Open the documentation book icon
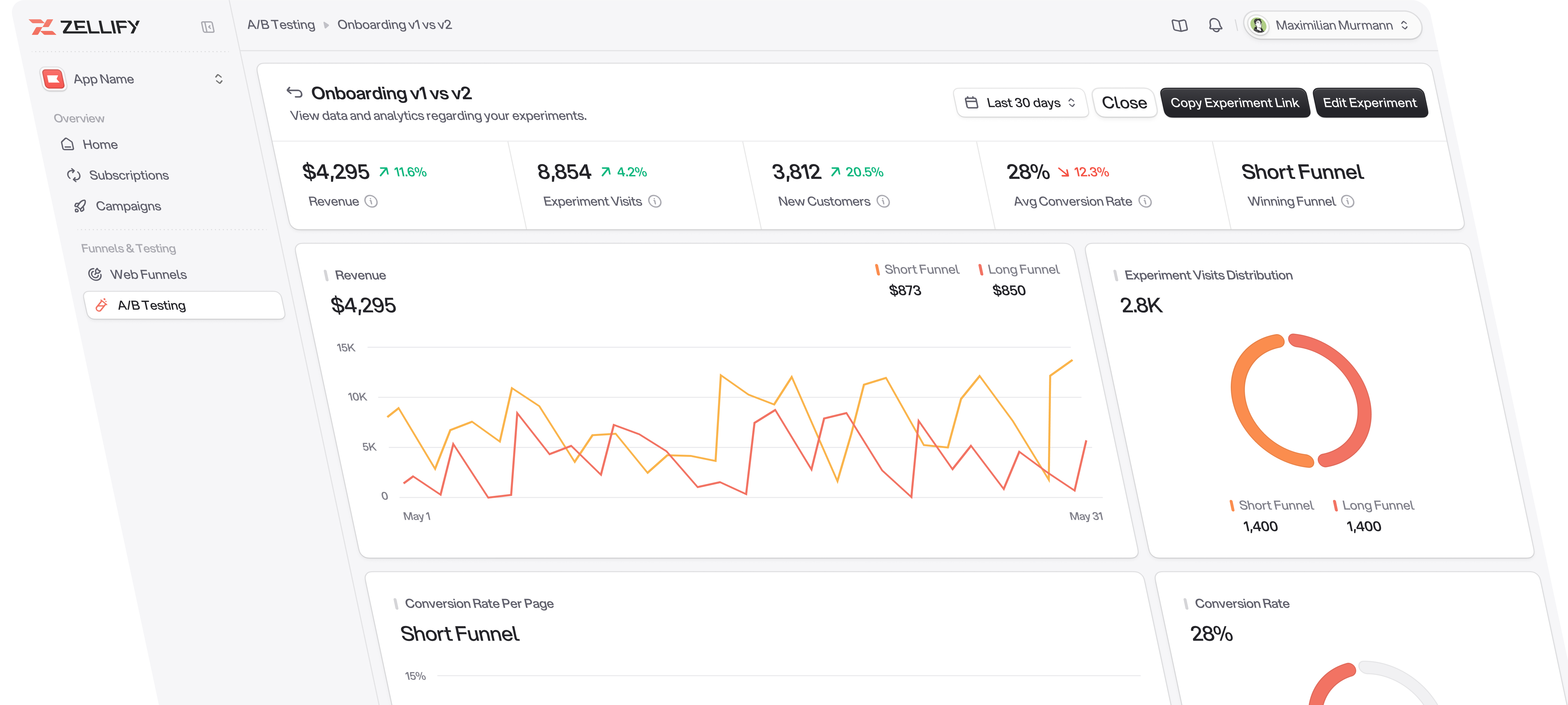1568x705 pixels. click(1179, 25)
